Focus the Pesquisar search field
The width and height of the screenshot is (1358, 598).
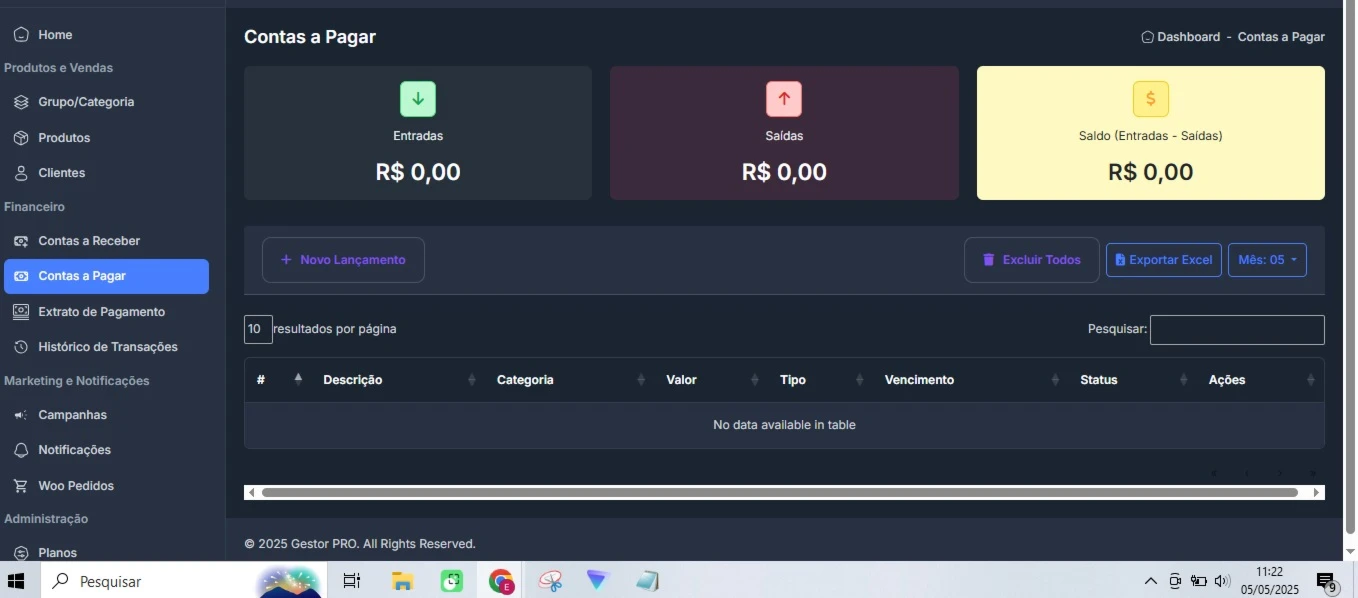(x=1237, y=330)
